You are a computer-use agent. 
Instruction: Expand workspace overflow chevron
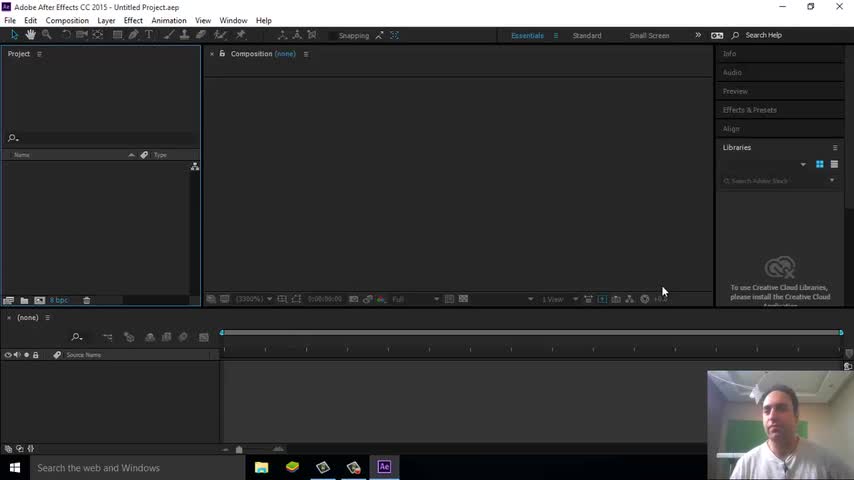(x=698, y=35)
